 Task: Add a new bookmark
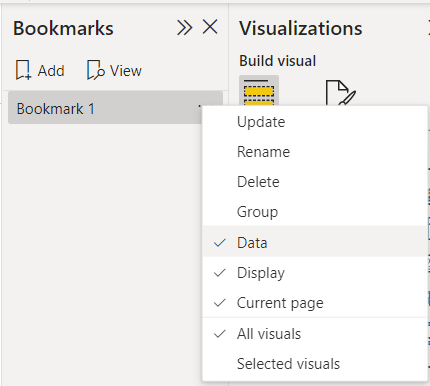click(x=40, y=70)
